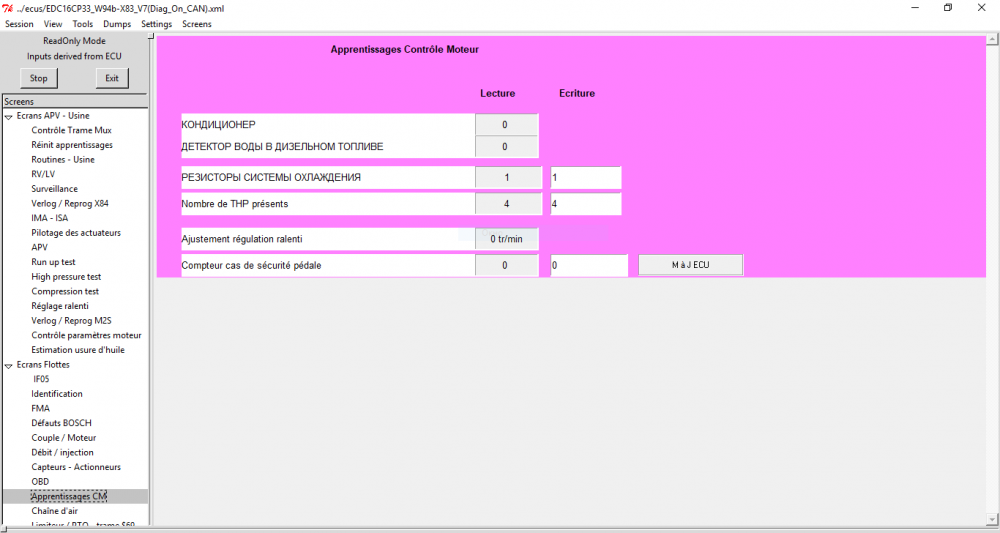Open the Screens menu
1000x533 pixels.
click(196, 24)
